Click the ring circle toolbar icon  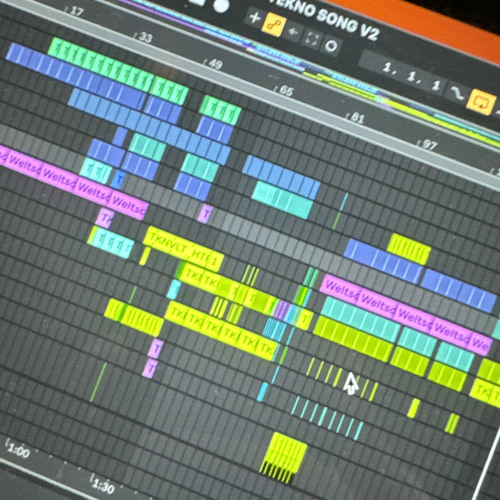(x=331, y=46)
